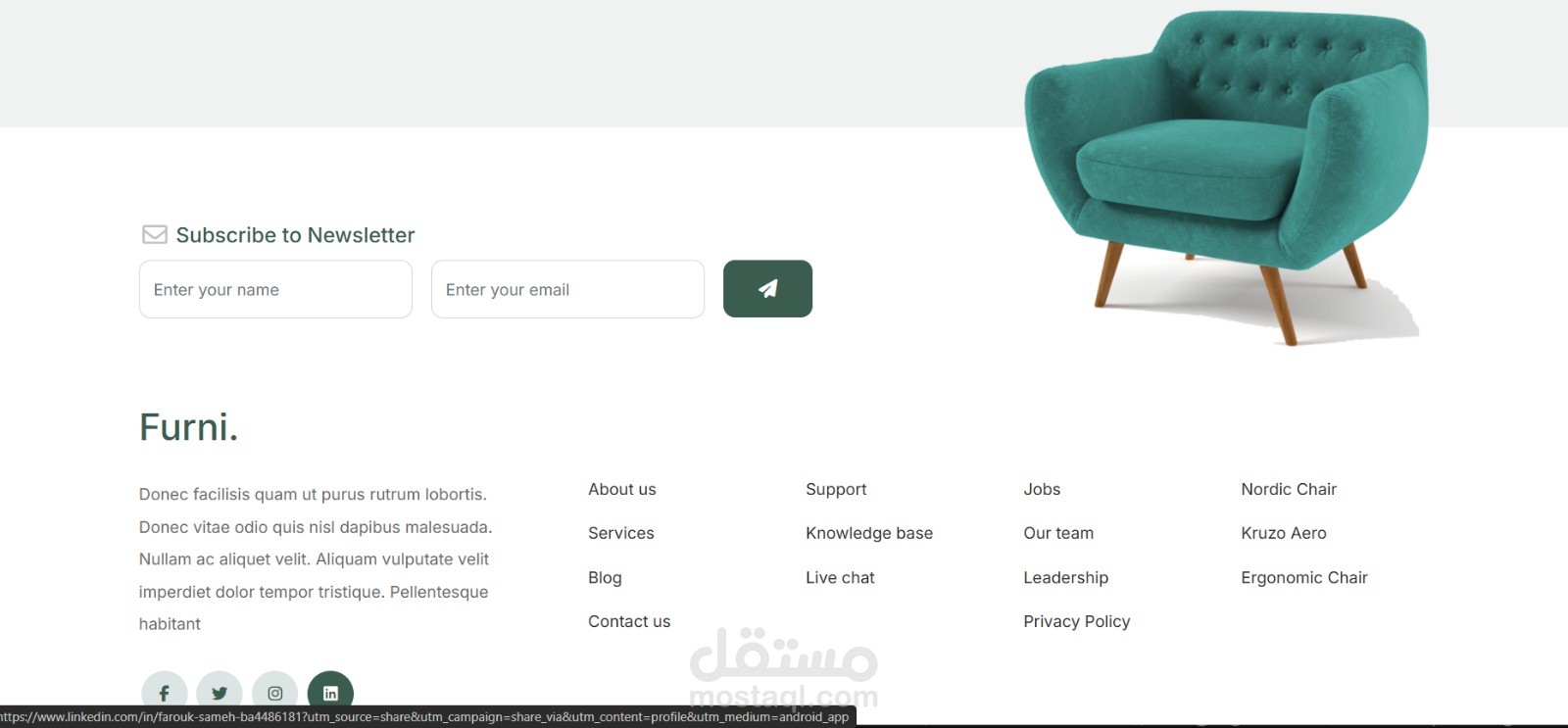The height and width of the screenshot is (728, 1568).
Task: Open the About us link
Action: pos(622,489)
